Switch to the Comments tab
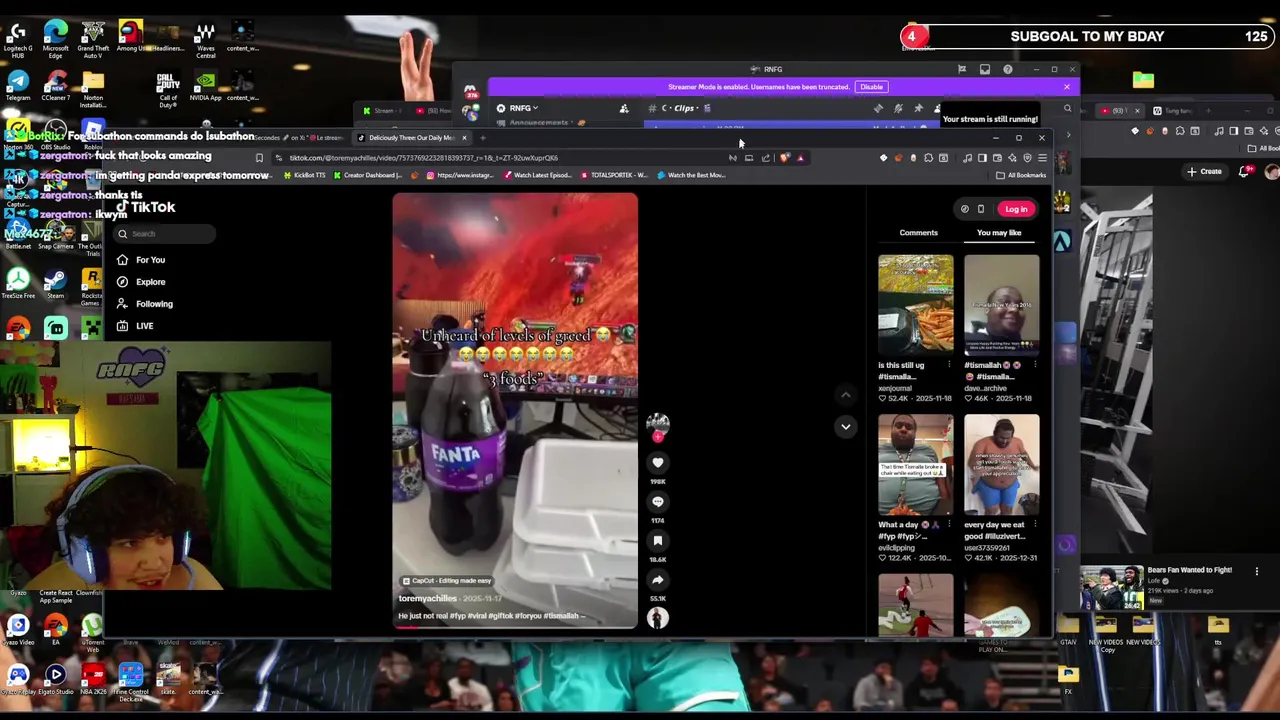This screenshot has height=720, width=1280. pos(918,233)
